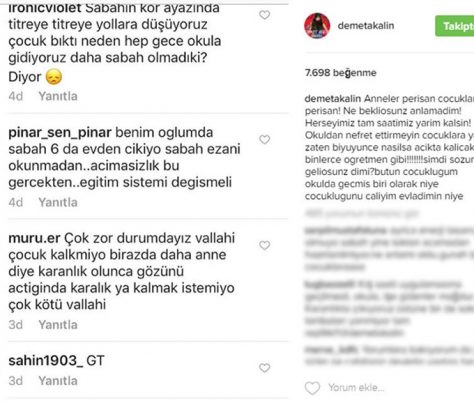Reply to muru.er's comment via Yanıtla
The height and width of the screenshot is (410, 474).
(x=58, y=324)
